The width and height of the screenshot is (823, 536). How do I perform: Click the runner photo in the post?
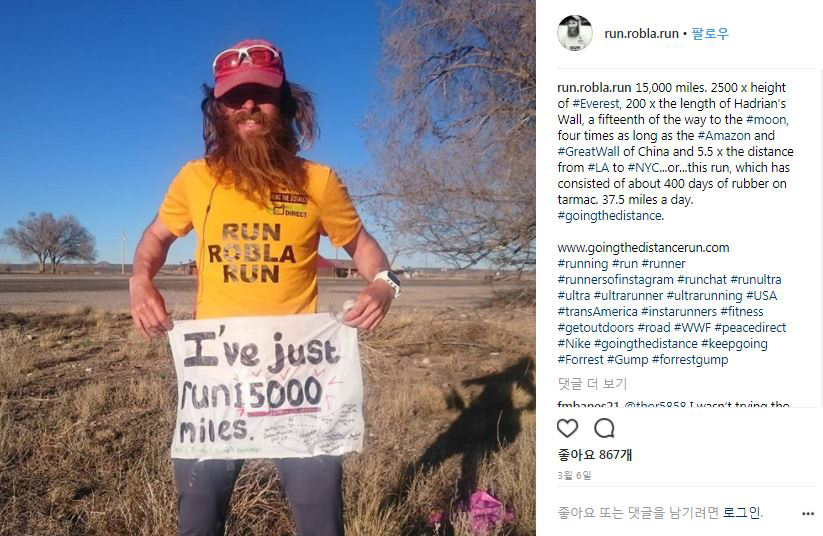[268, 268]
